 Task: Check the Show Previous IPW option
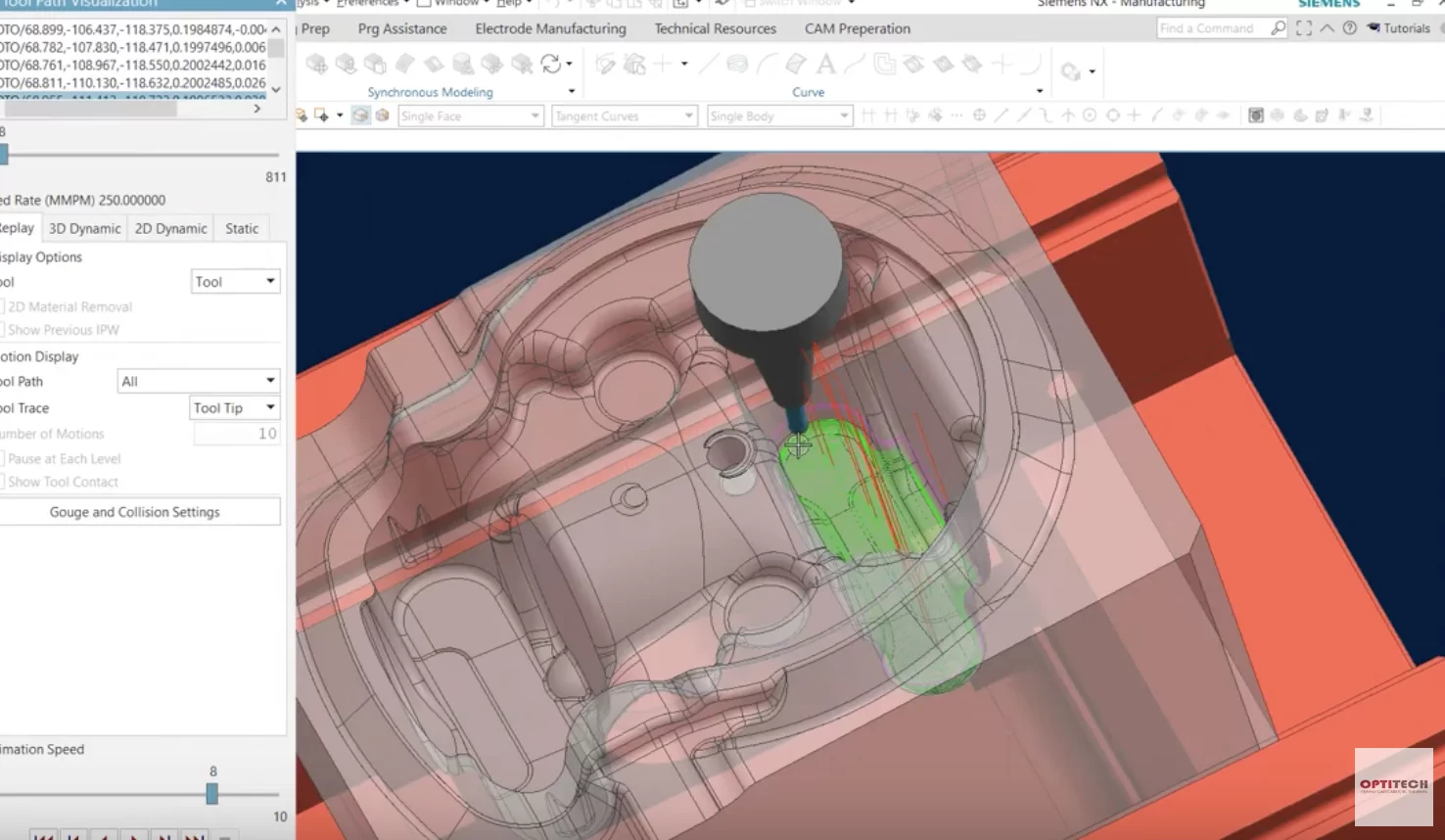(x=1, y=330)
